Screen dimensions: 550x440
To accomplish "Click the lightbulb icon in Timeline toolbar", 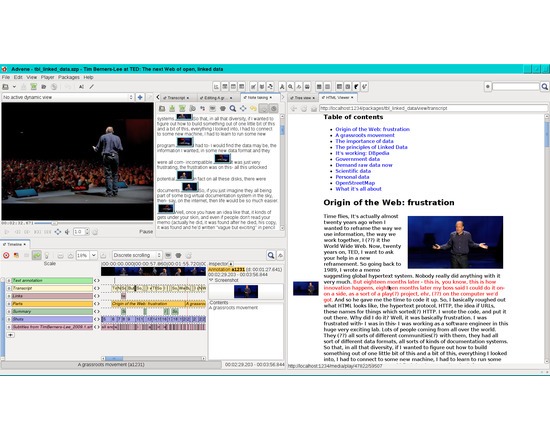I will 47,255.
